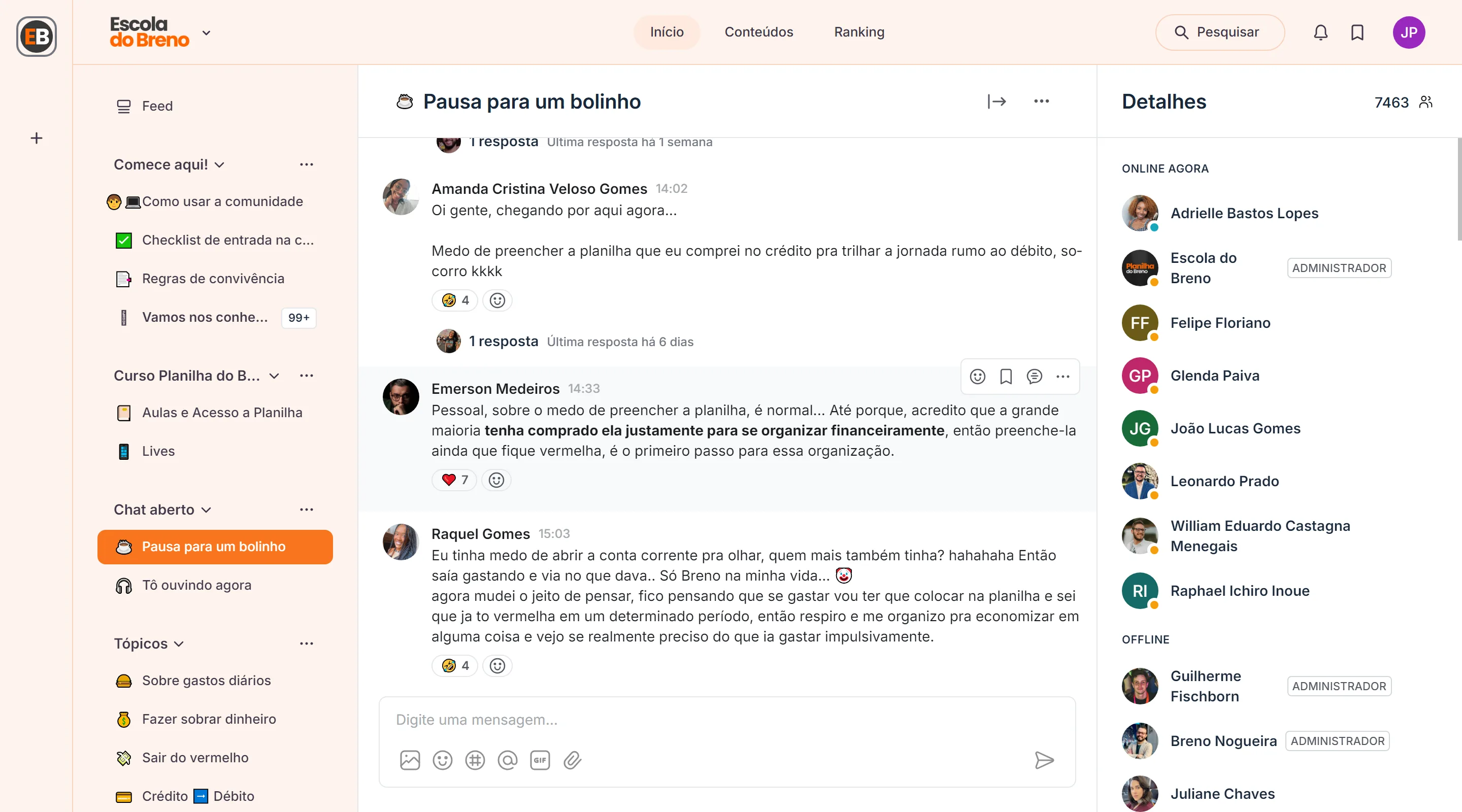Insert image using the picture icon
This screenshot has width=1462, height=812.
coord(410,760)
